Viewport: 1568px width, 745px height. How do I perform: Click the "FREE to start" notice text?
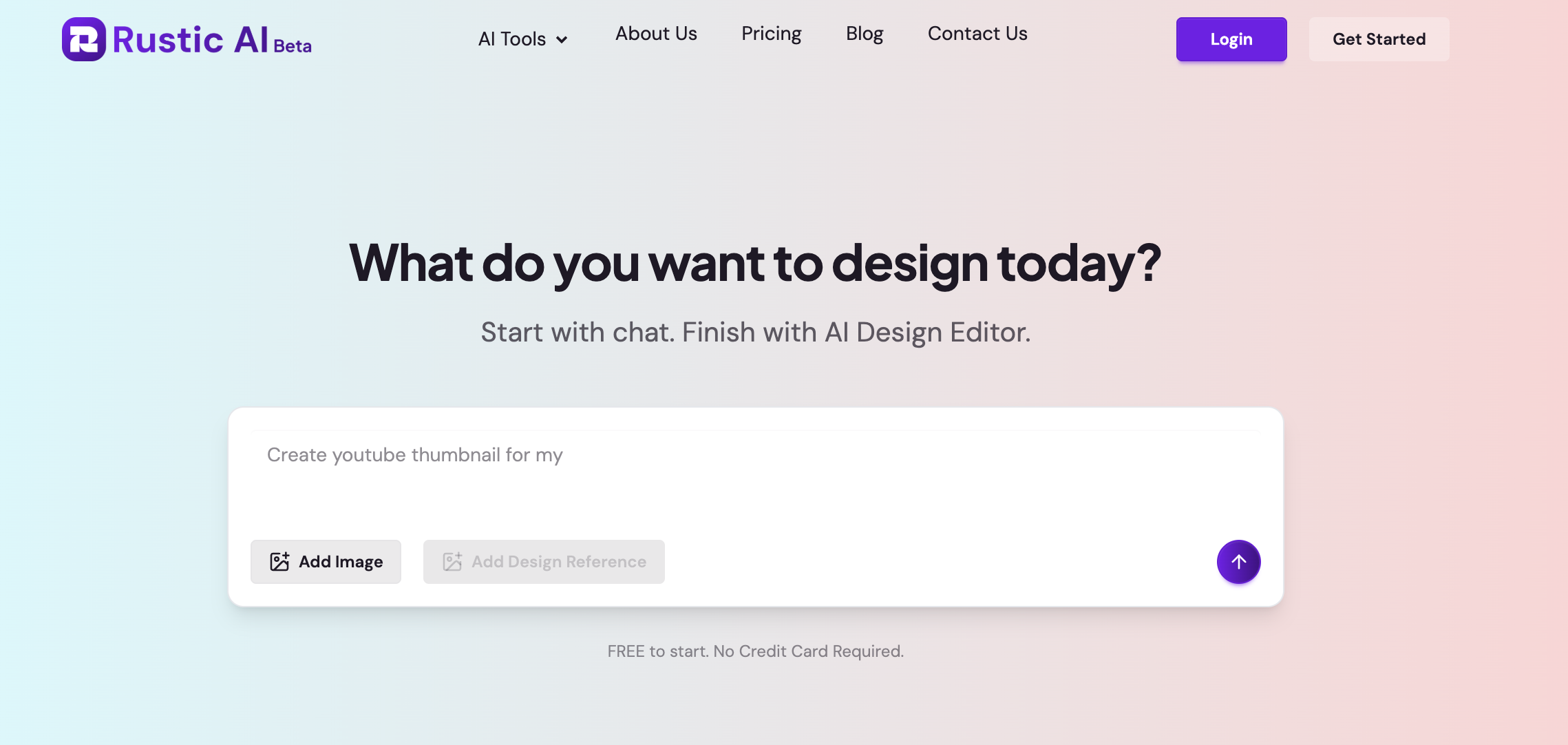pos(755,651)
